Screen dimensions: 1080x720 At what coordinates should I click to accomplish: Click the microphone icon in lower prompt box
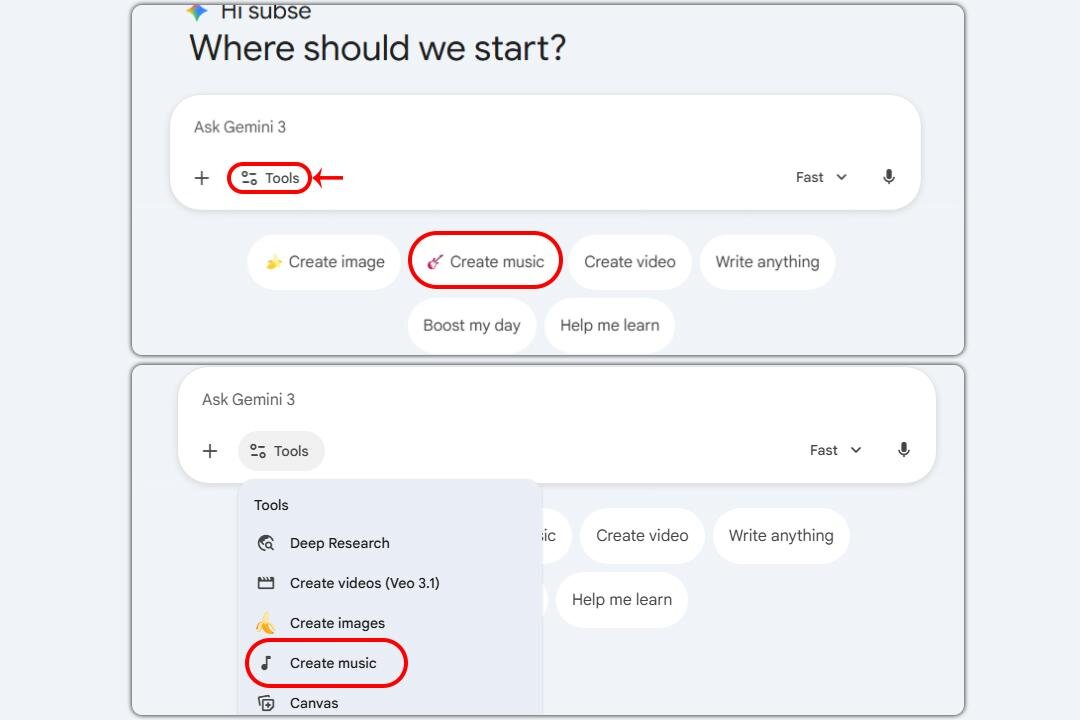point(904,450)
